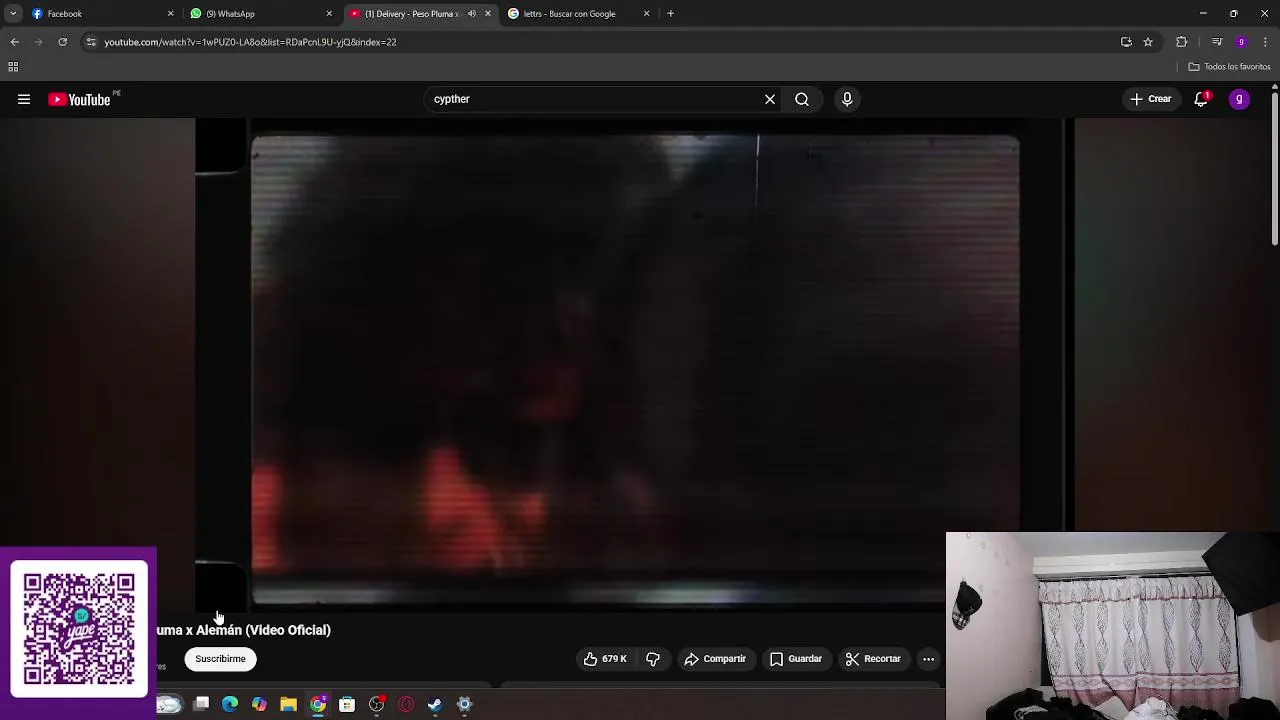Image resolution: width=1280 pixels, height=720 pixels.
Task: Share the video via Compartir
Action: [715, 659]
